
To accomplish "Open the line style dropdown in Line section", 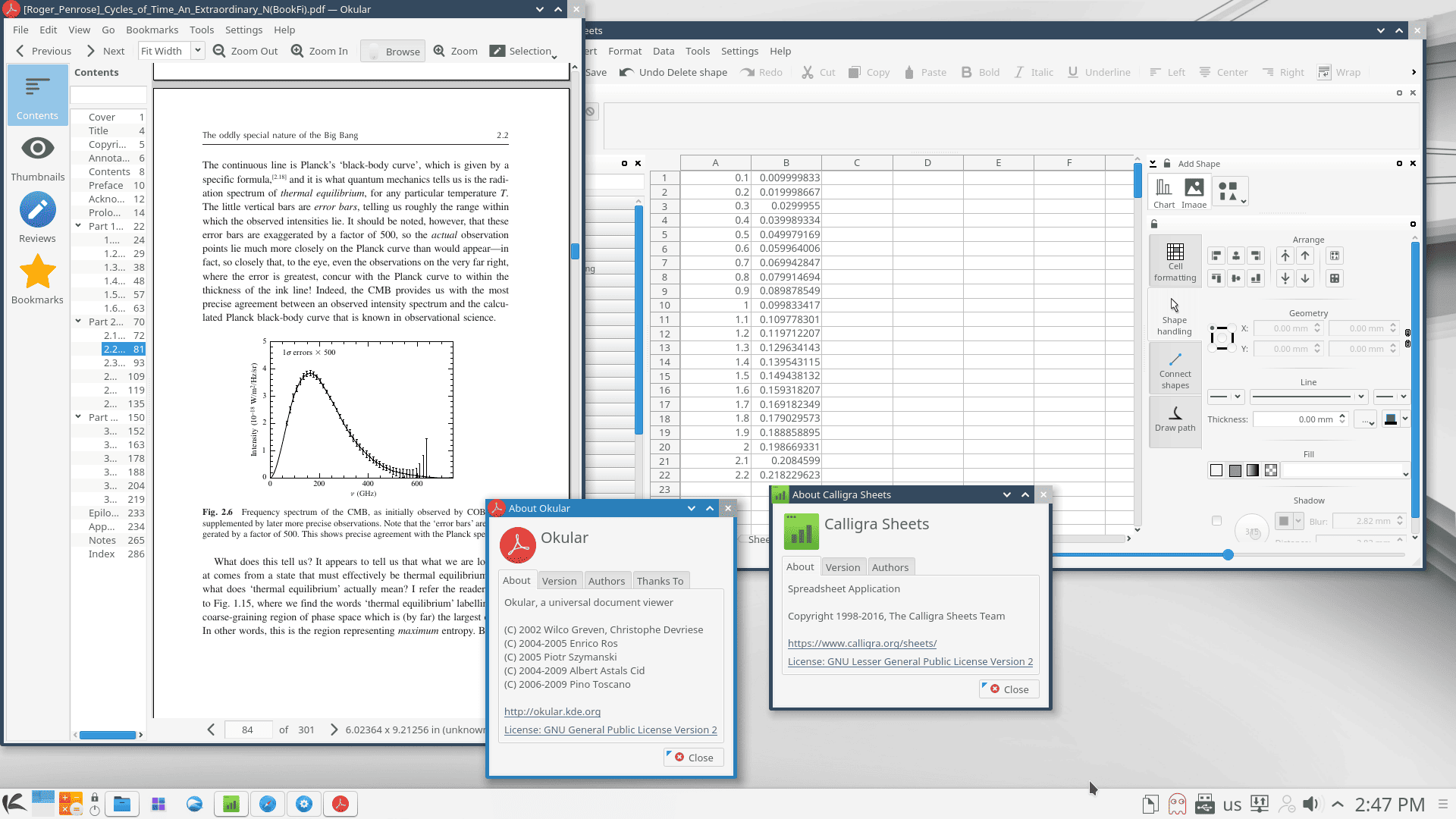I will click(1308, 397).
